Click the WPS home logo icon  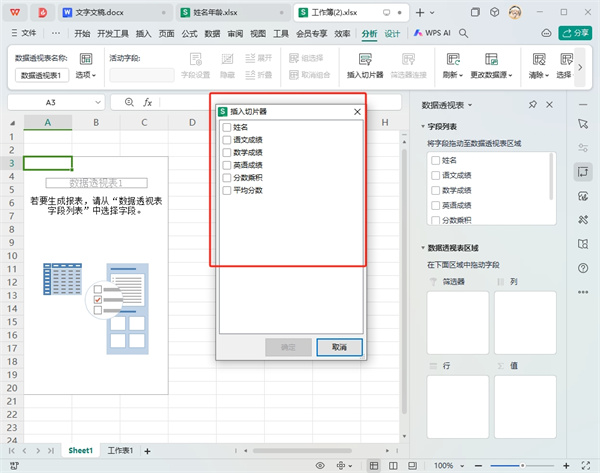coord(15,13)
